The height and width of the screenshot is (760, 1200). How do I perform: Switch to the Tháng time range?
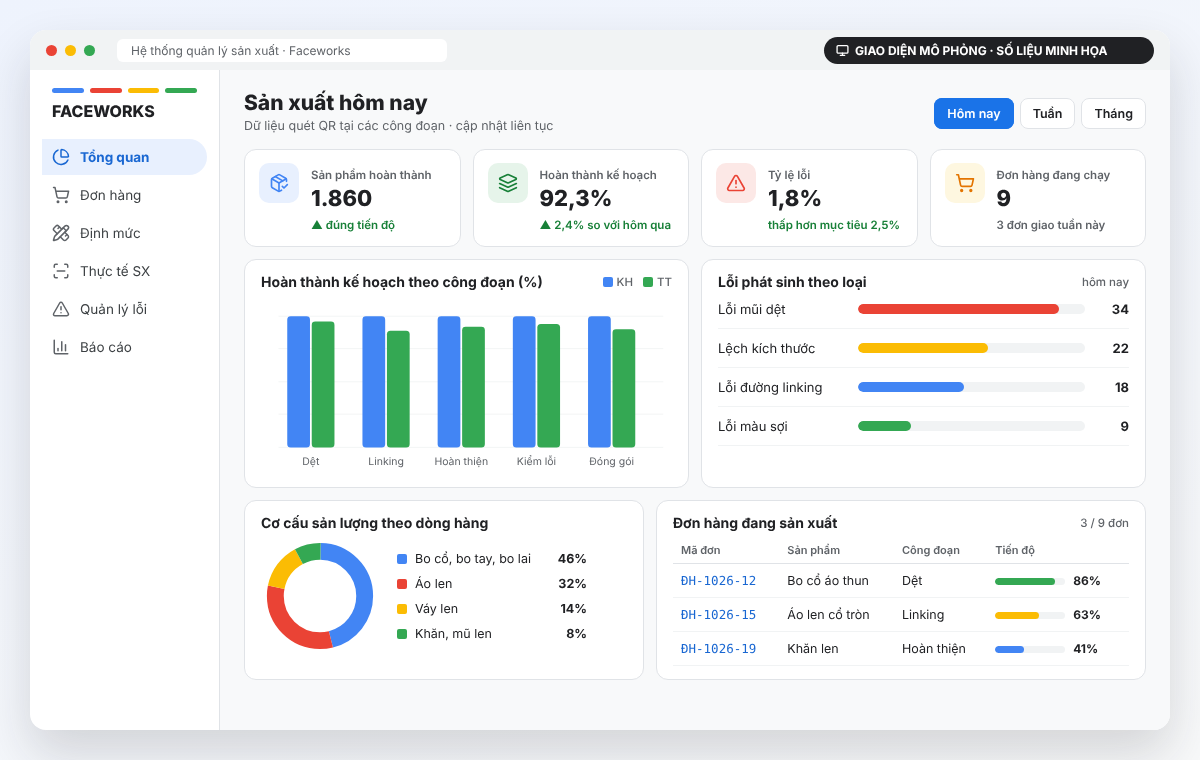1113,113
